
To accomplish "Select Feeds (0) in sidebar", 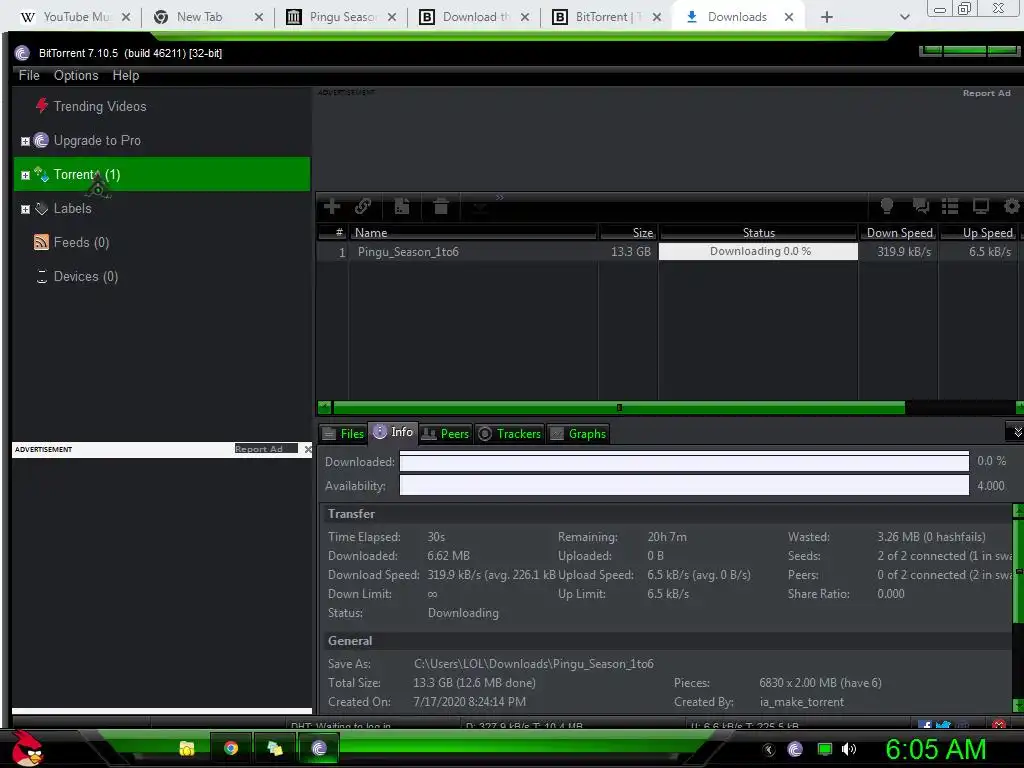I will (82, 242).
